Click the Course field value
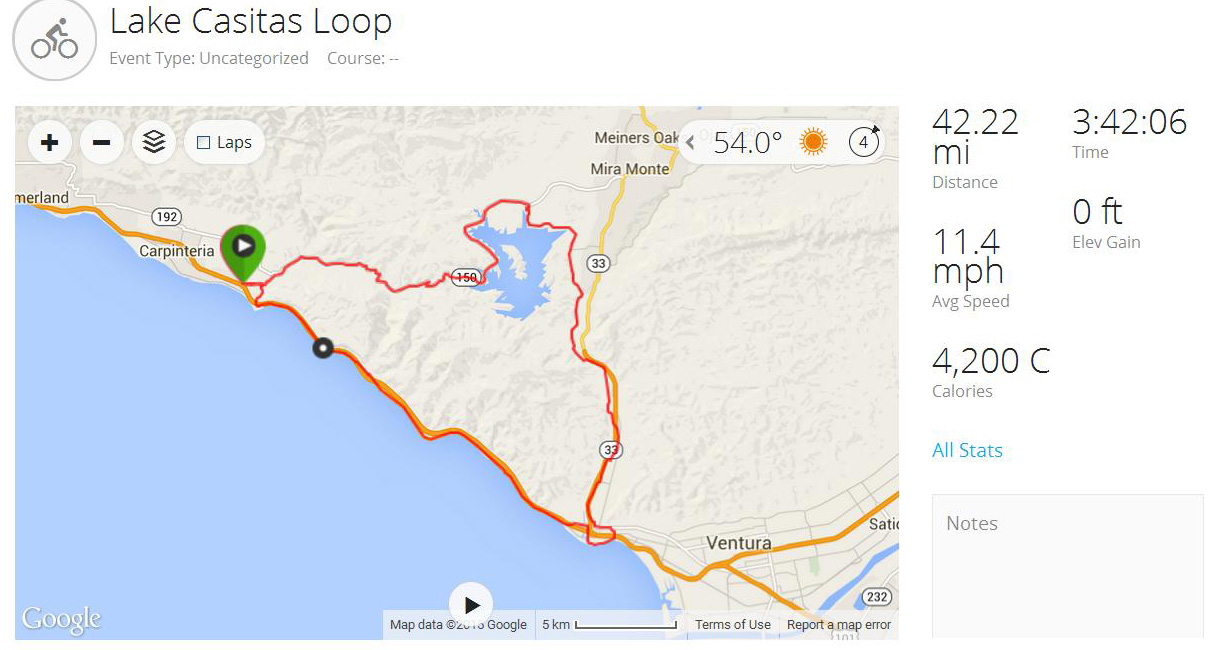The height and width of the screenshot is (650, 1227). pos(393,58)
